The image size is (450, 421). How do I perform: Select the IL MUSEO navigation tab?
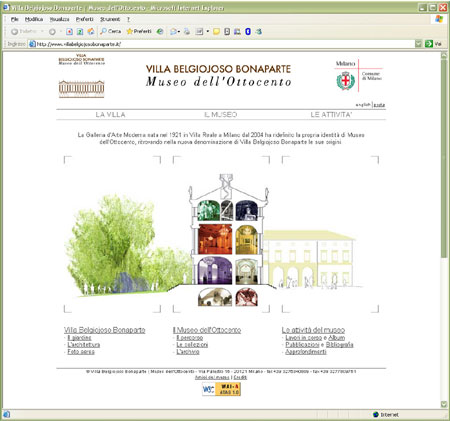click(220, 115)
